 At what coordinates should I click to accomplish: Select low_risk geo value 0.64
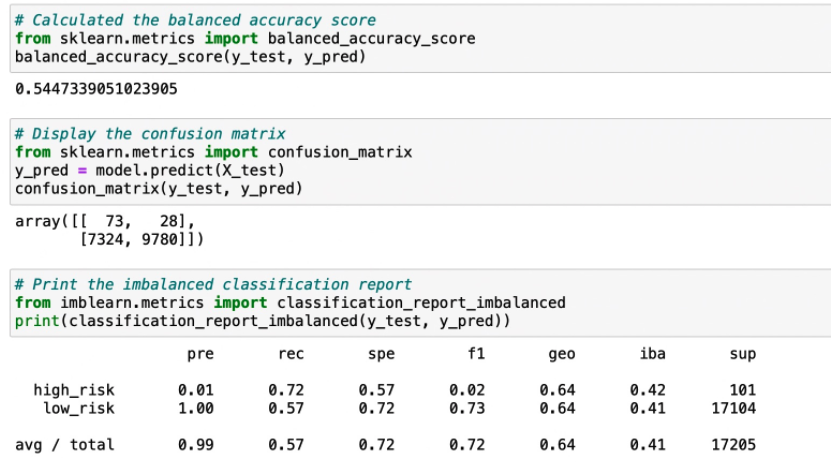point(558,408)
